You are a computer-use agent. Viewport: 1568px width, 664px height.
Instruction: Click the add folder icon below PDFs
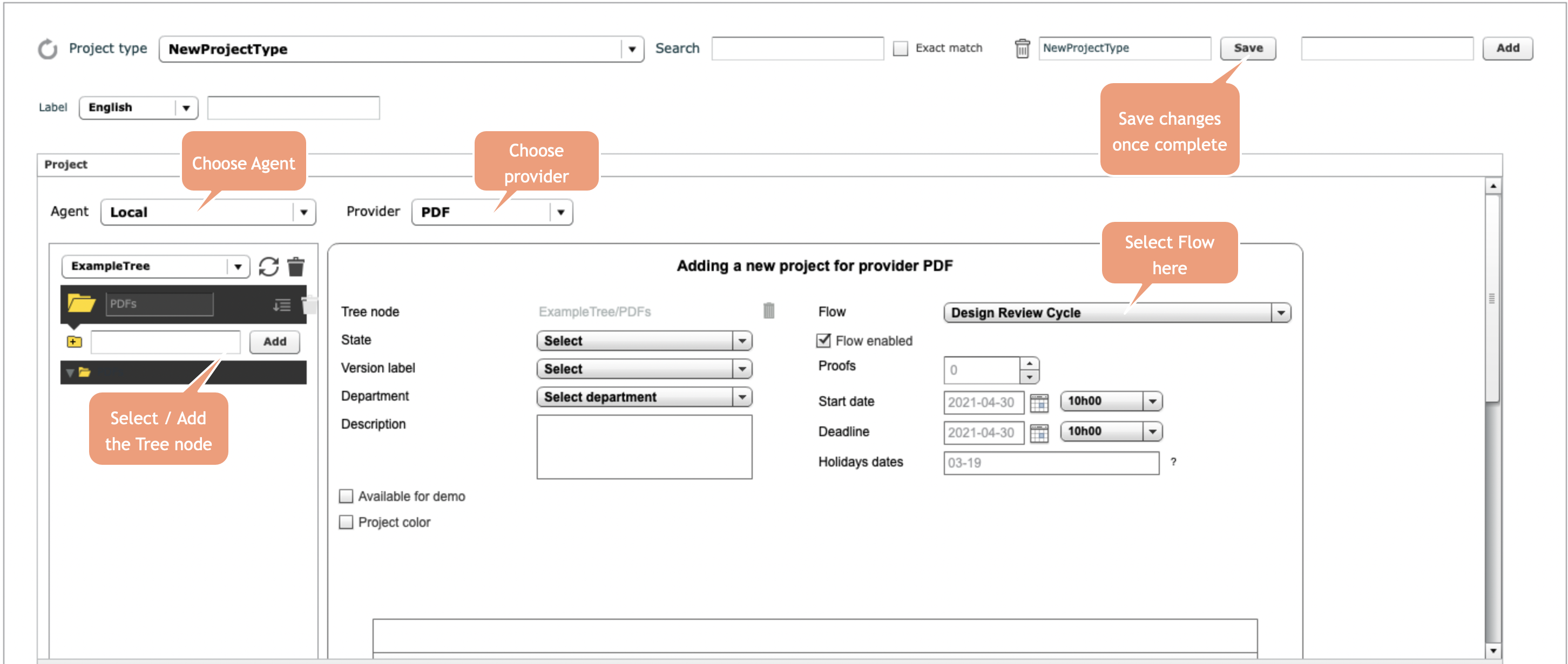click(x=75, y=342)
